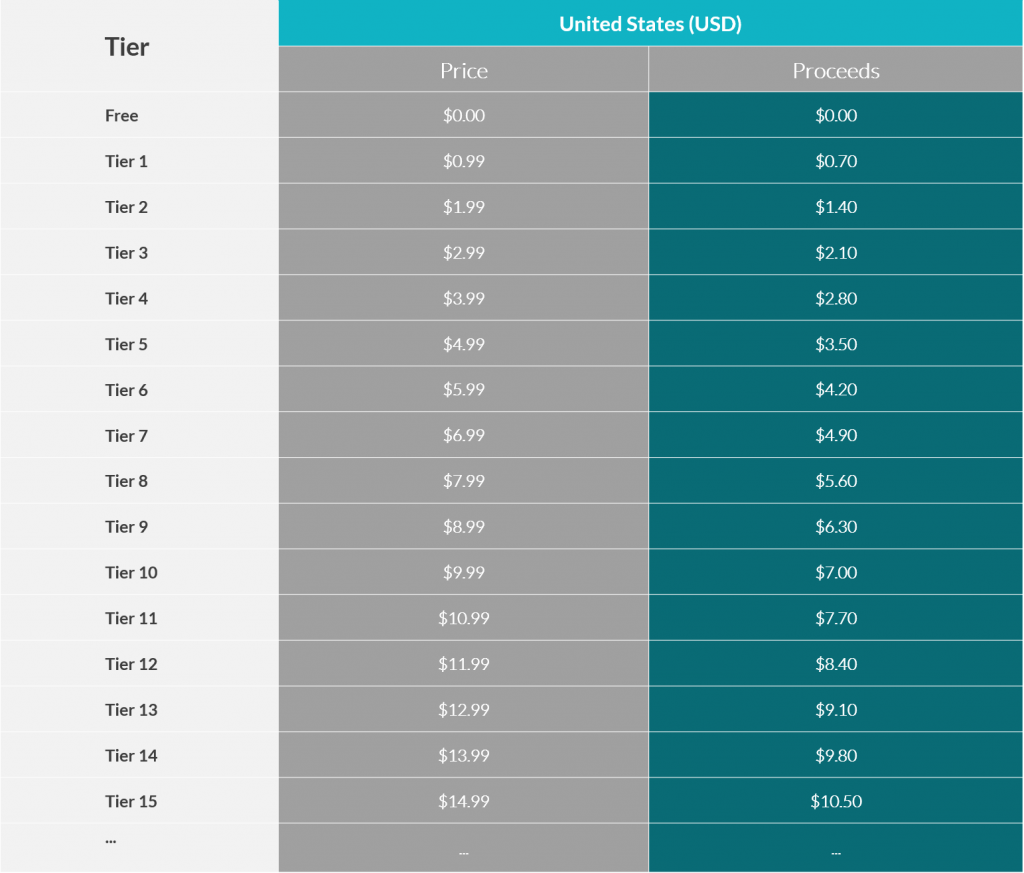Click the $10.50 proceeds for Tier 15
This screenshot has width=1024, height=873.
836,801
